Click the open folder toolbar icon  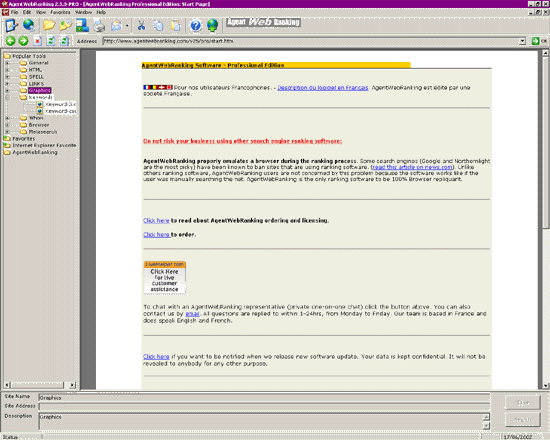(49, 25)
